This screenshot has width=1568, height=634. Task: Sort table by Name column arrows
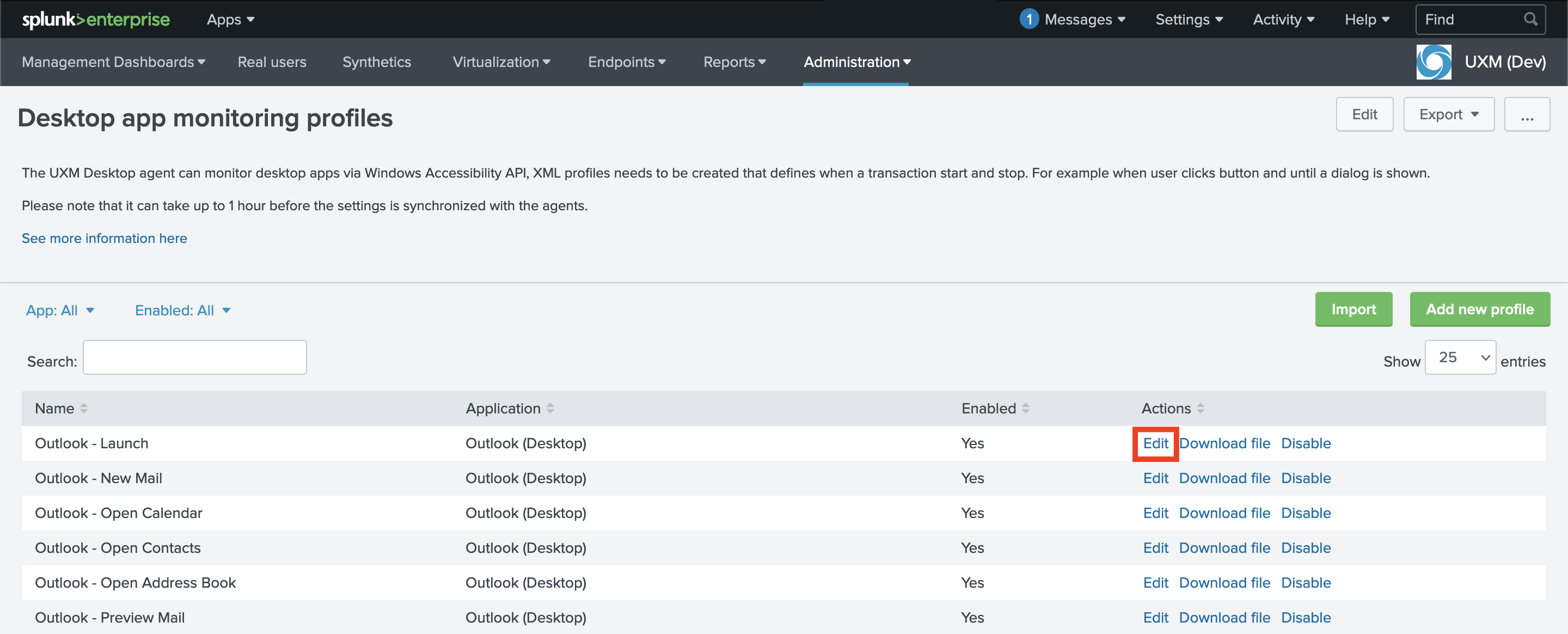84,409
